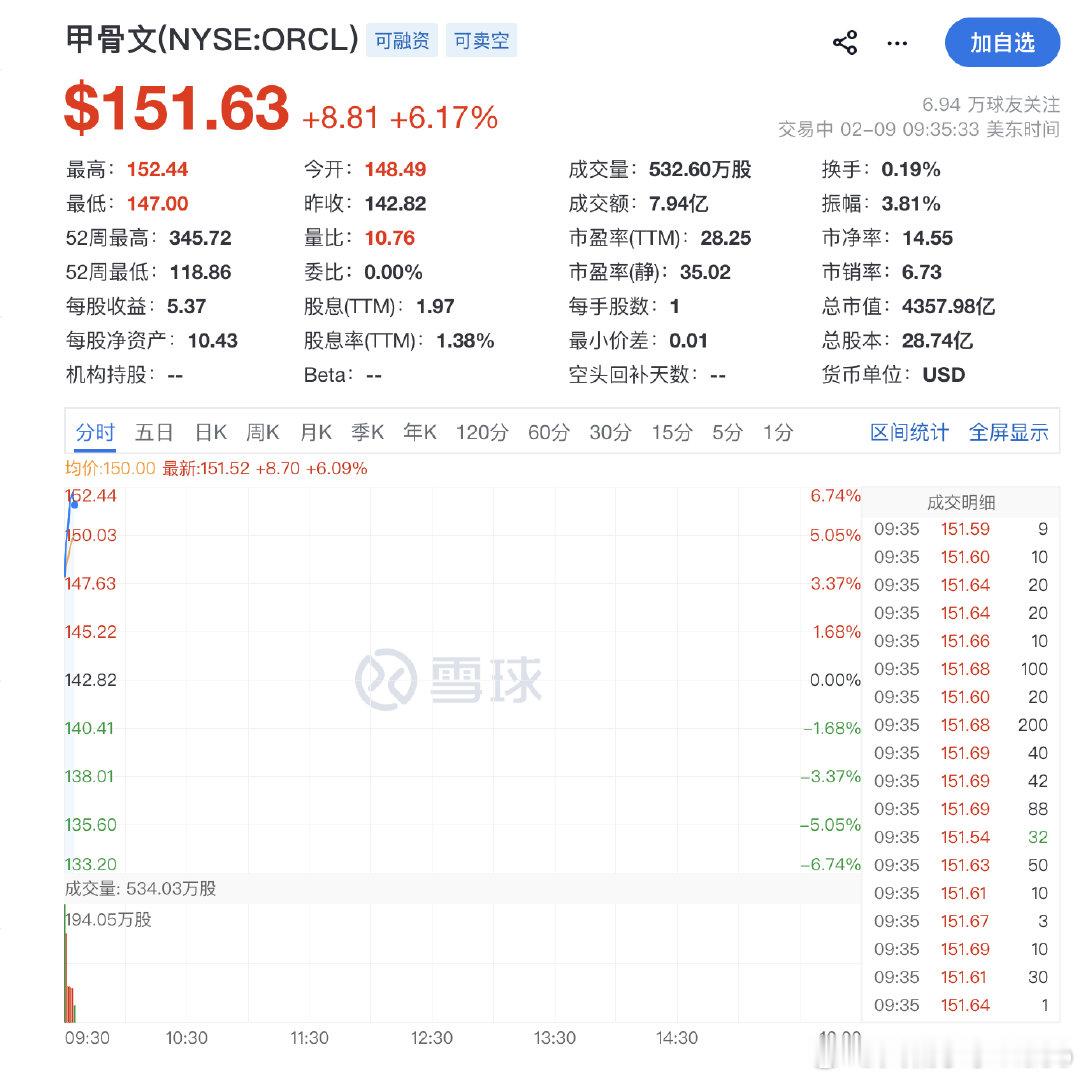Click the 12:30 time axis label
This screenshot has height=1080, width=1082.
point(431,1038)
